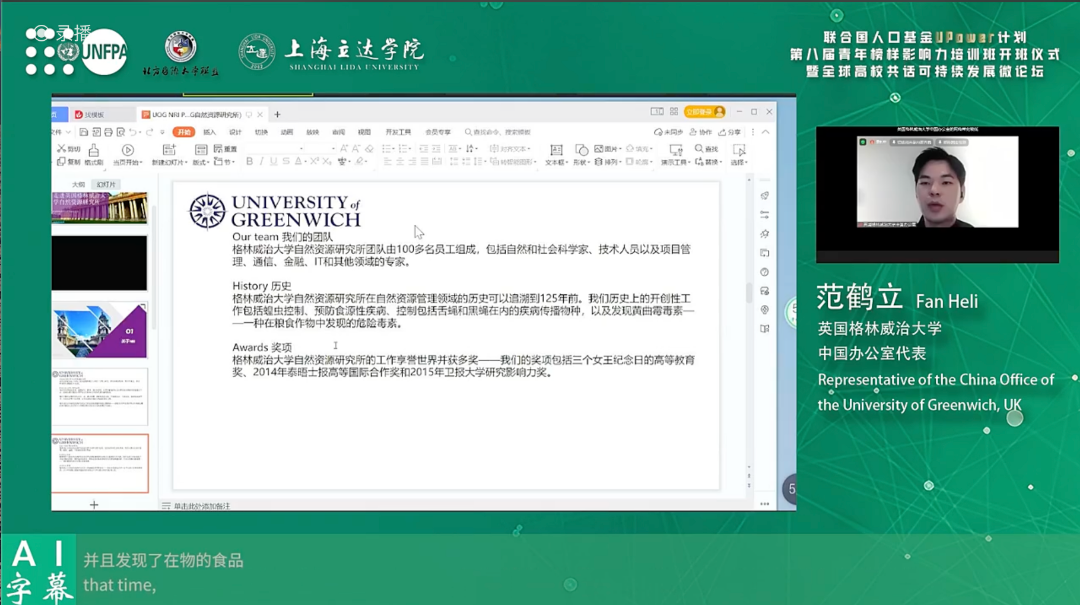Screen dimensions: 1080x605
Task: Add slide with plus below thumbnails
Action: click(94, 505)
